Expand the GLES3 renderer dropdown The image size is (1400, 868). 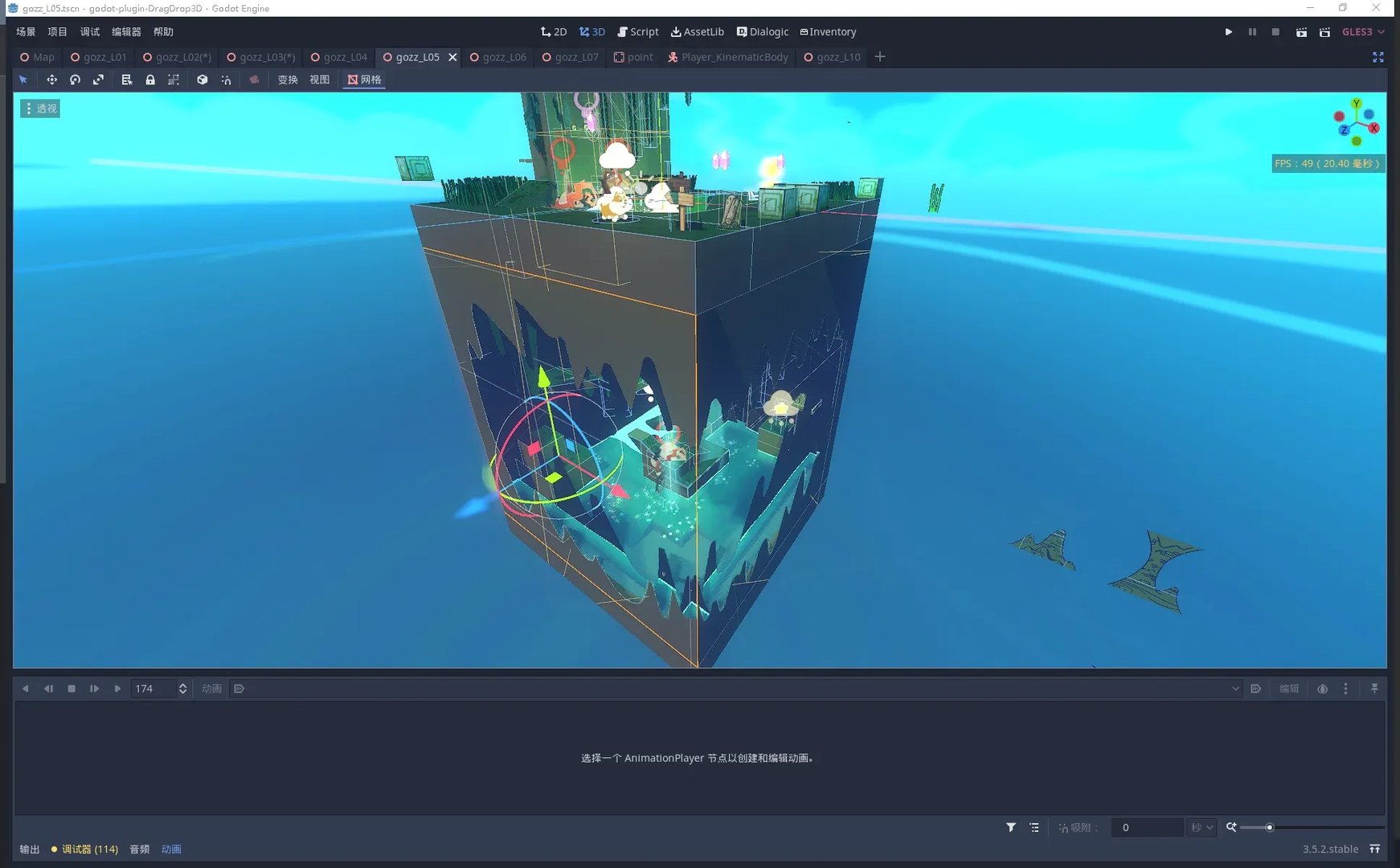point(1363,32)
